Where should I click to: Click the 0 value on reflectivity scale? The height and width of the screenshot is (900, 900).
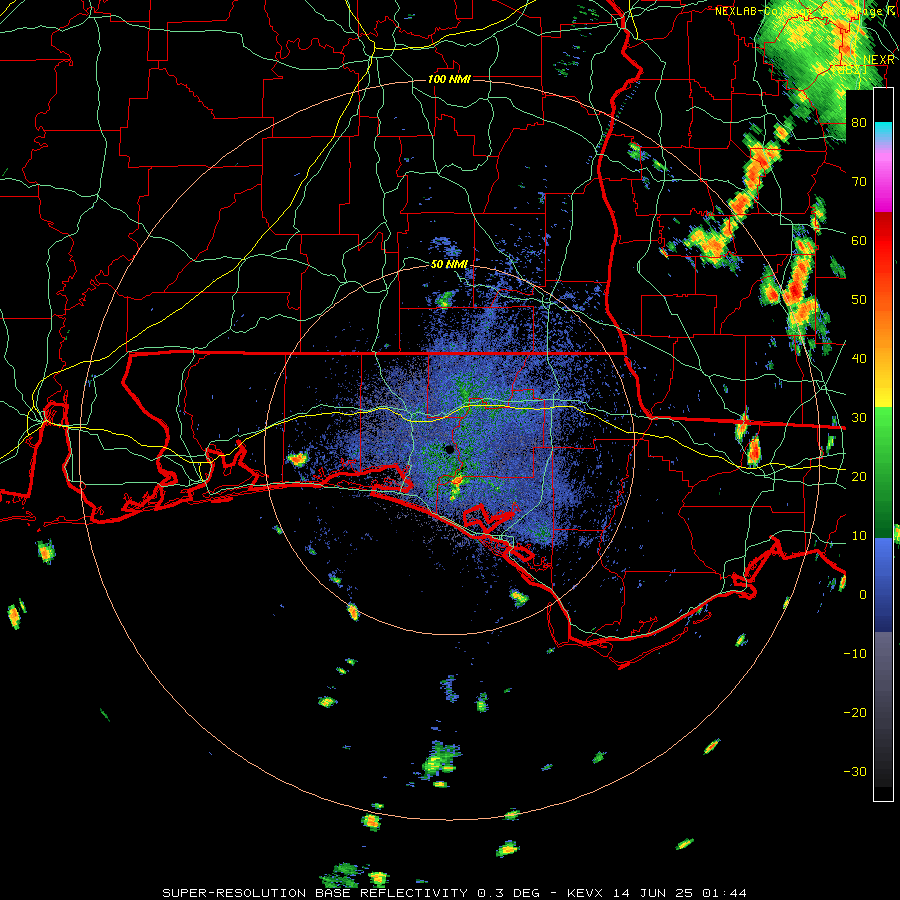pyautogui.click(x=863, y=595)
